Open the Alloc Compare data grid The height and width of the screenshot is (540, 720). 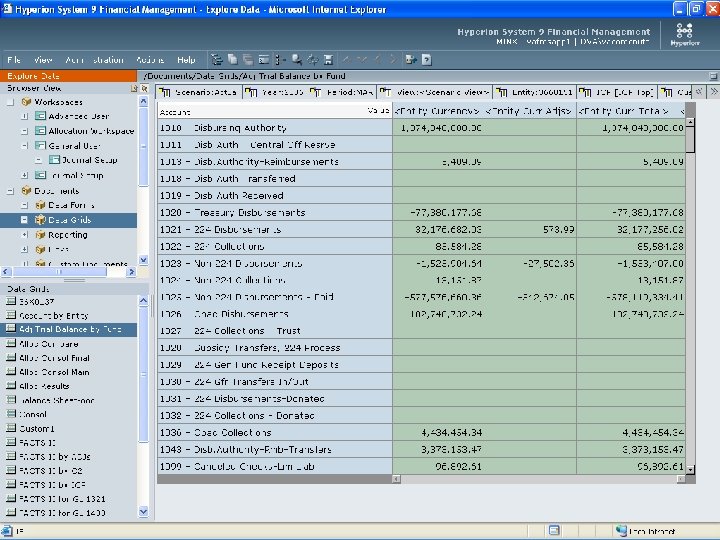coord(49,344)
